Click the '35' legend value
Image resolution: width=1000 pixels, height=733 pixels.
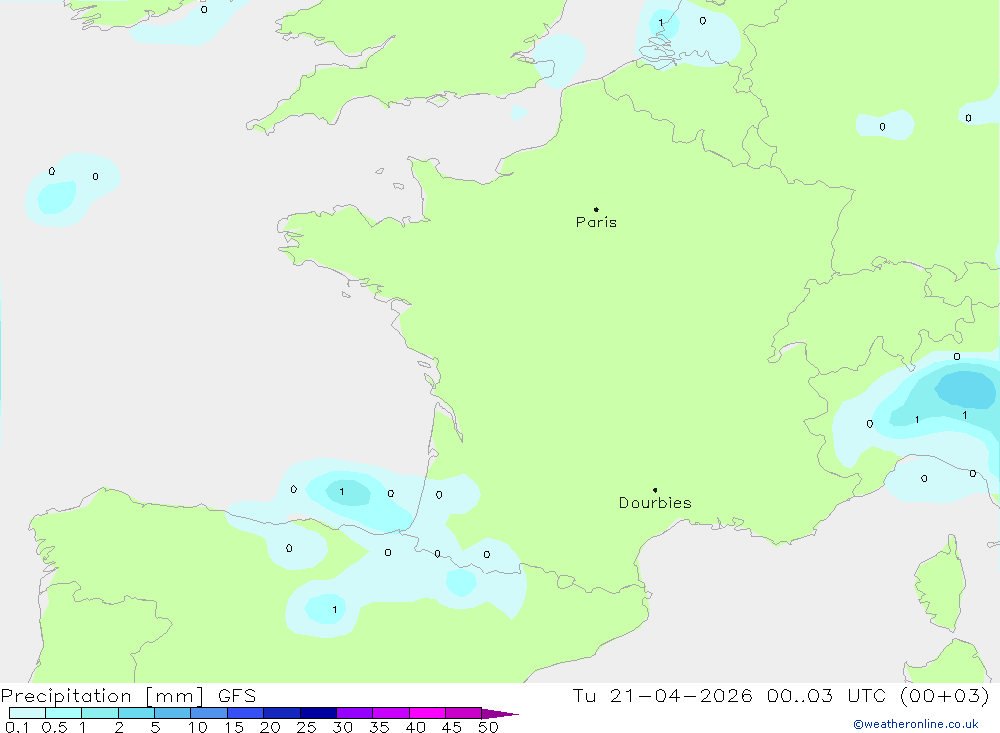coord(379,727)
